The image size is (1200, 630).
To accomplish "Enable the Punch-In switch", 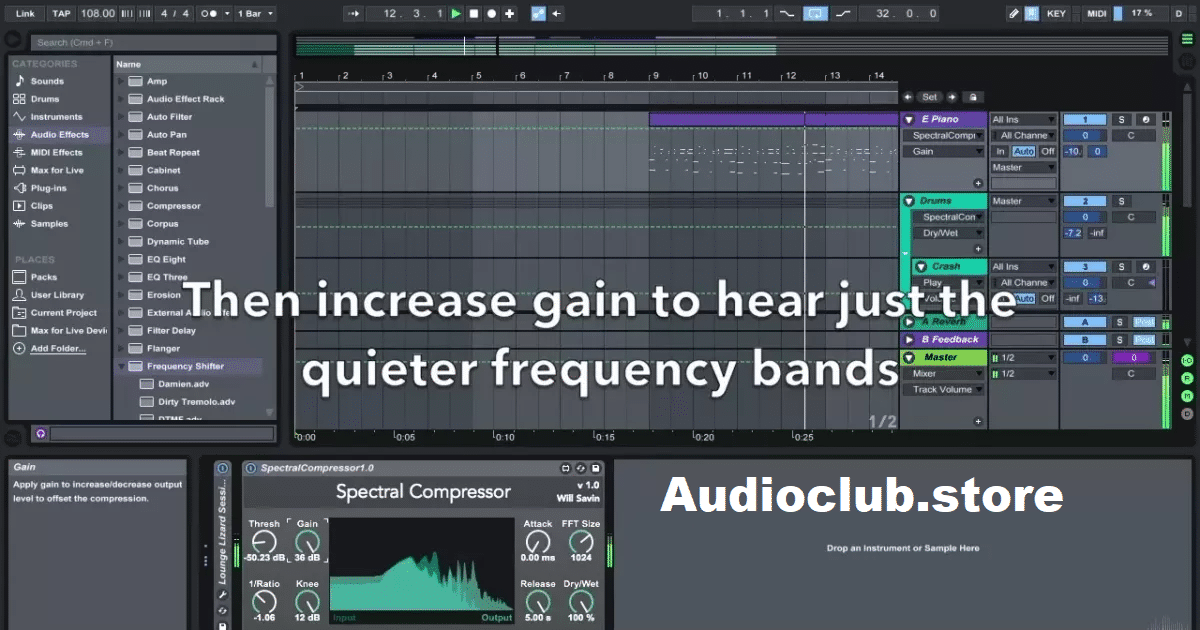I will point(787,13).
